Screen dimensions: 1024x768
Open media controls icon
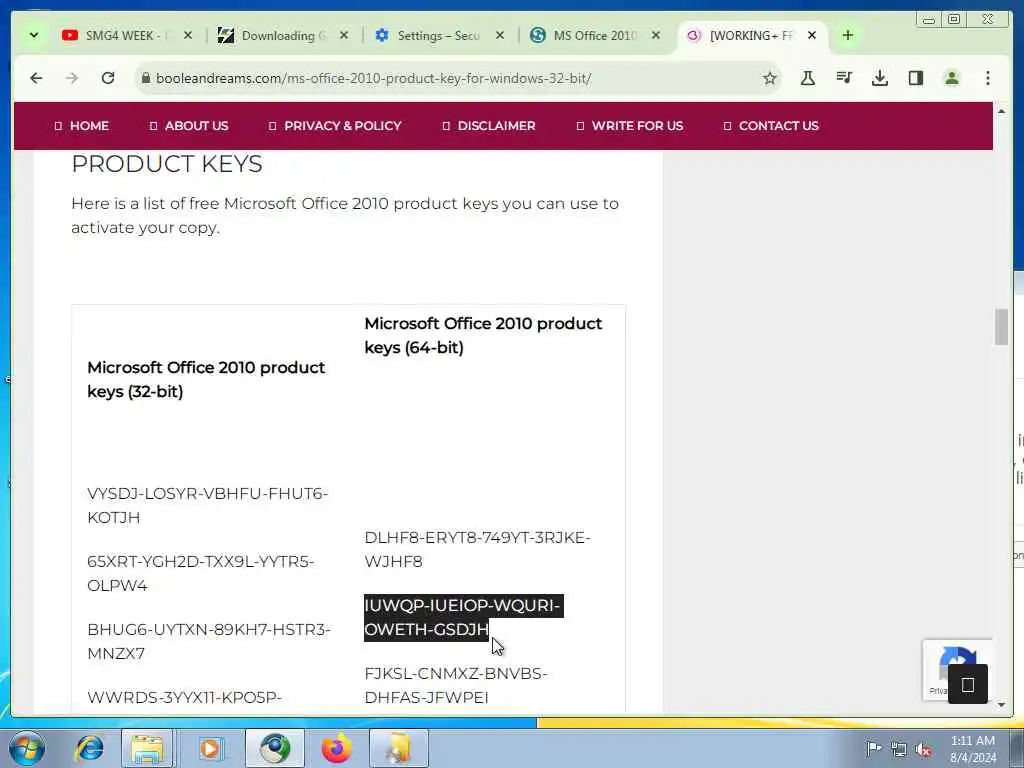(844, 78)
